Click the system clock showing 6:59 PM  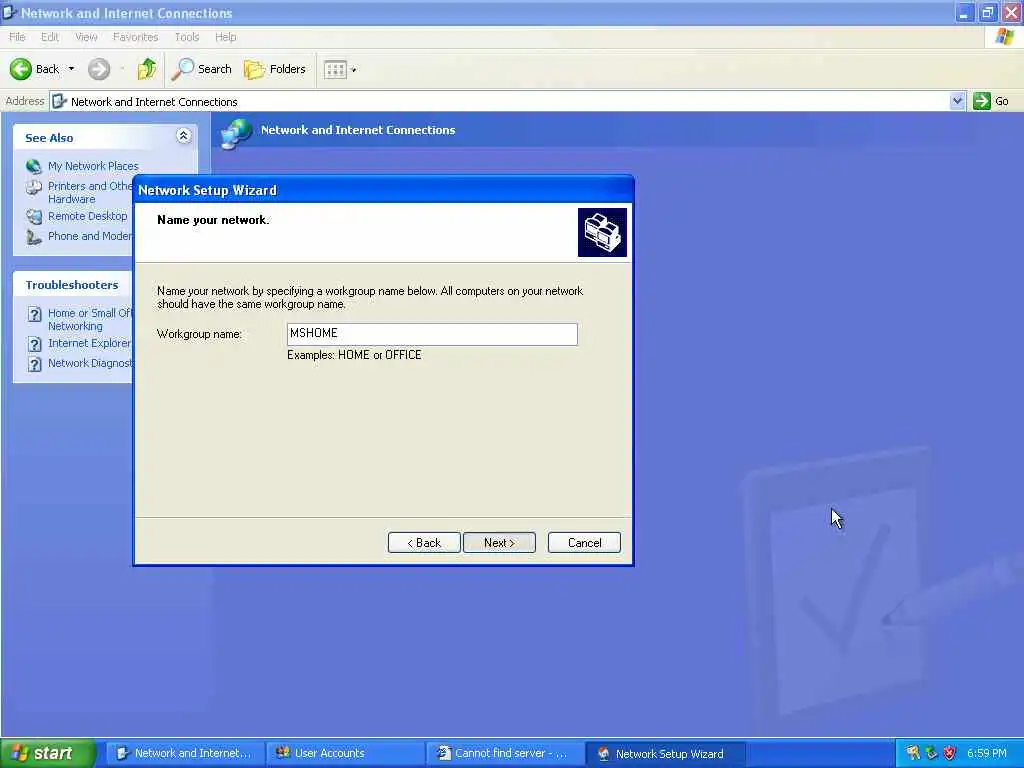point(986,753)
